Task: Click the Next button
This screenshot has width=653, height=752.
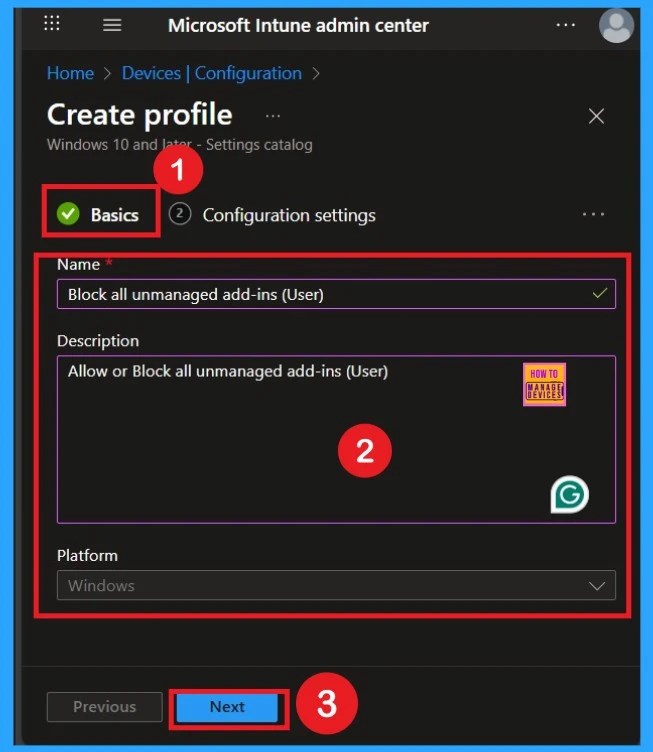Action: tap(227, 706)
